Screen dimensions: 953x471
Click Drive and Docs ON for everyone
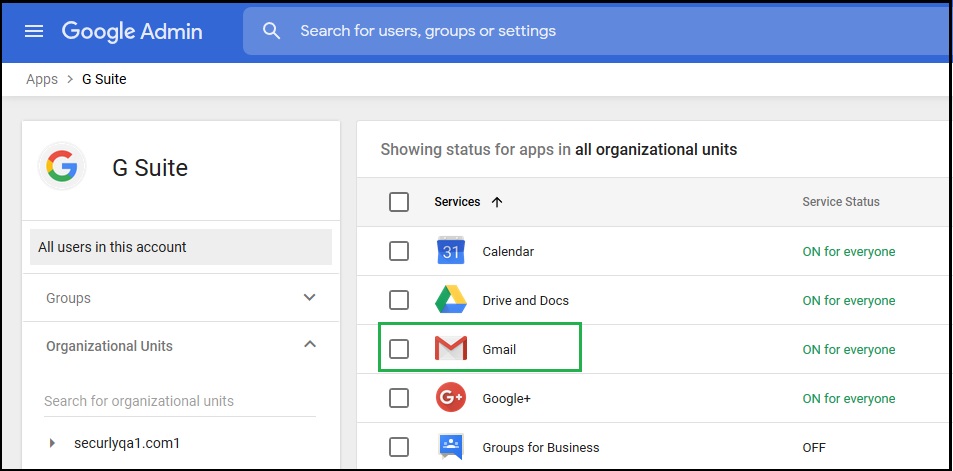pyautogui.click(x=848, y=300)
